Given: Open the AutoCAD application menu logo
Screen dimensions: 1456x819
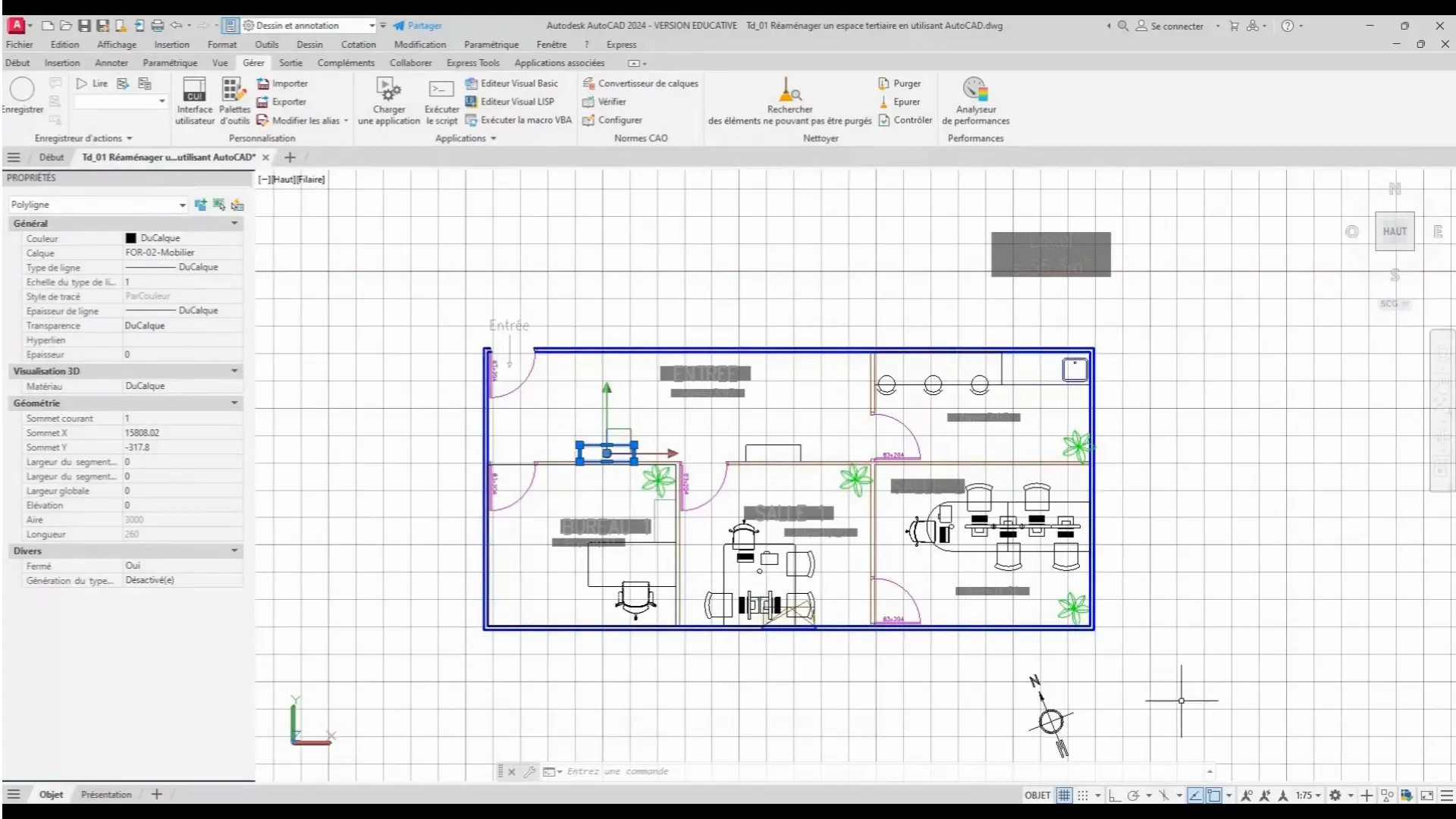Looking at the screenshot, I should [16, 25].
